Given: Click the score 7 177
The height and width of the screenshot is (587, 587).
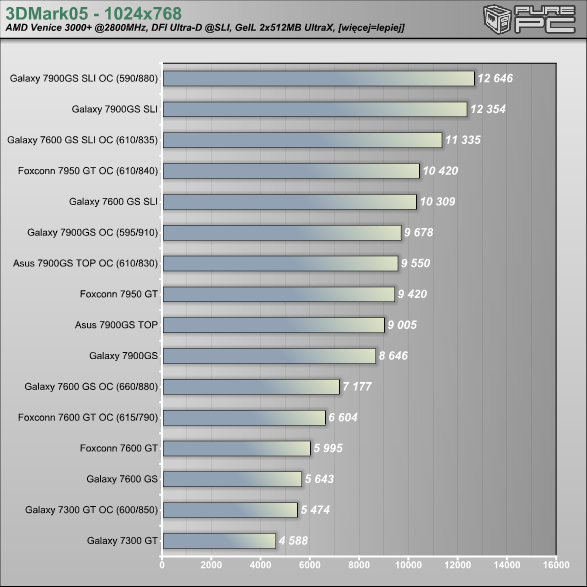Looking at the screenshot, I should (x=357, y=386).
